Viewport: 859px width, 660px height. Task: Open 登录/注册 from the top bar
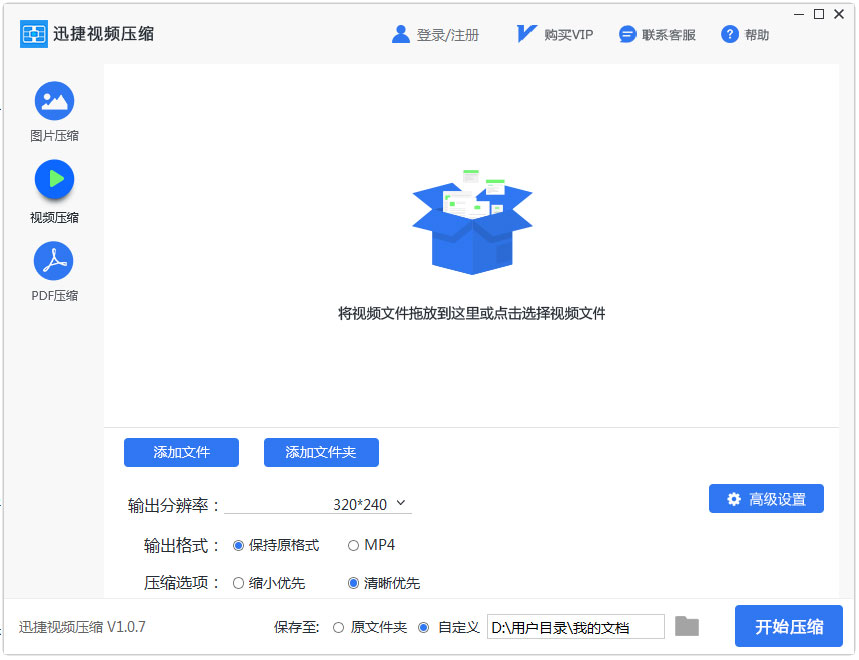click(x=446, y=33)
